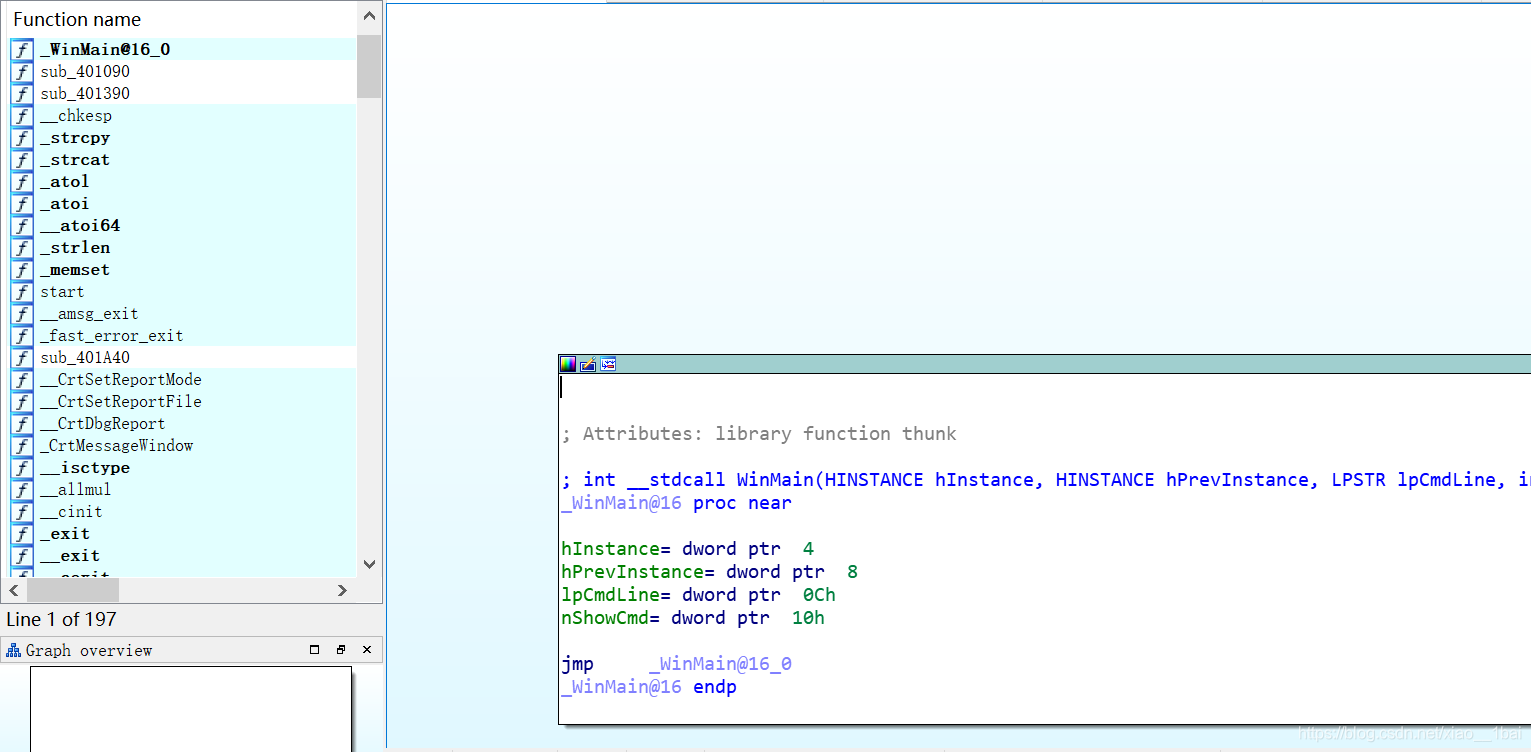Click the 'hInstance= dword ptr 4' line
The width and height of the screenshot is (1531, 752).
pos(688,549)
